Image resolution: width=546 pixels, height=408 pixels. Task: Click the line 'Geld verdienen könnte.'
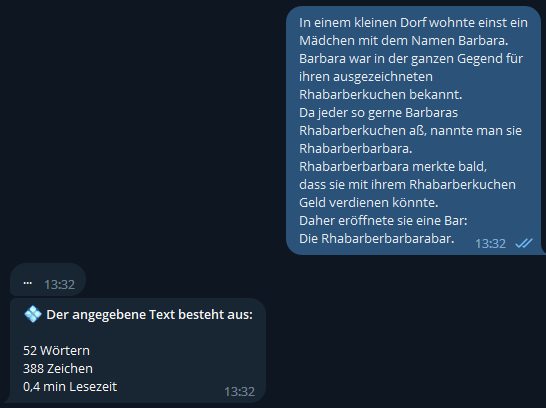pos(368,203)
